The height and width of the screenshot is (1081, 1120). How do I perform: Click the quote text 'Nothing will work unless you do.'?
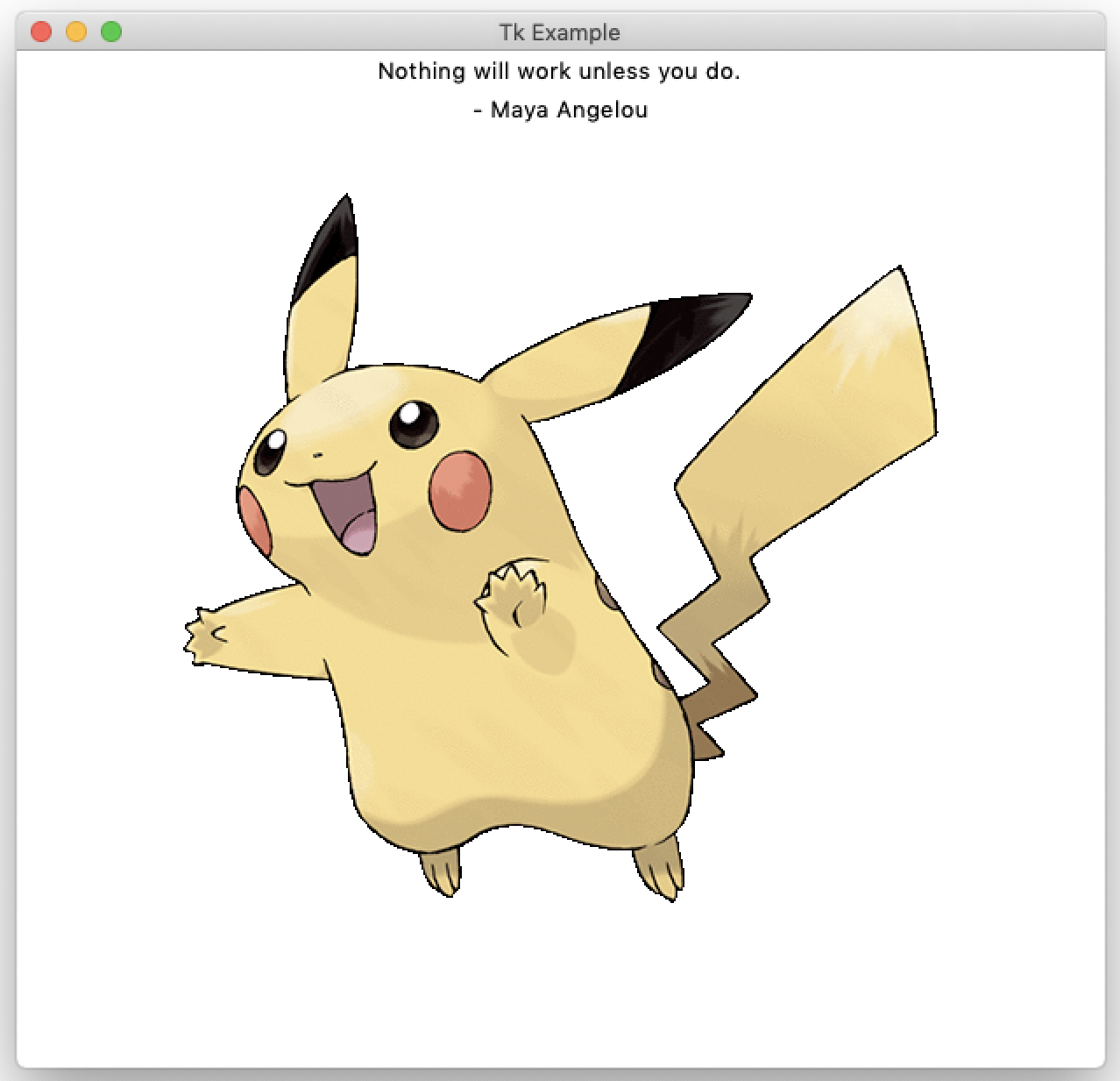559,72
